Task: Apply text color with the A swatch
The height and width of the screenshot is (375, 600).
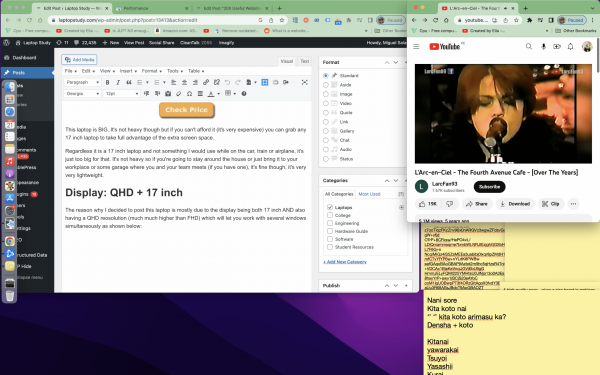Action: click(211, 94)
